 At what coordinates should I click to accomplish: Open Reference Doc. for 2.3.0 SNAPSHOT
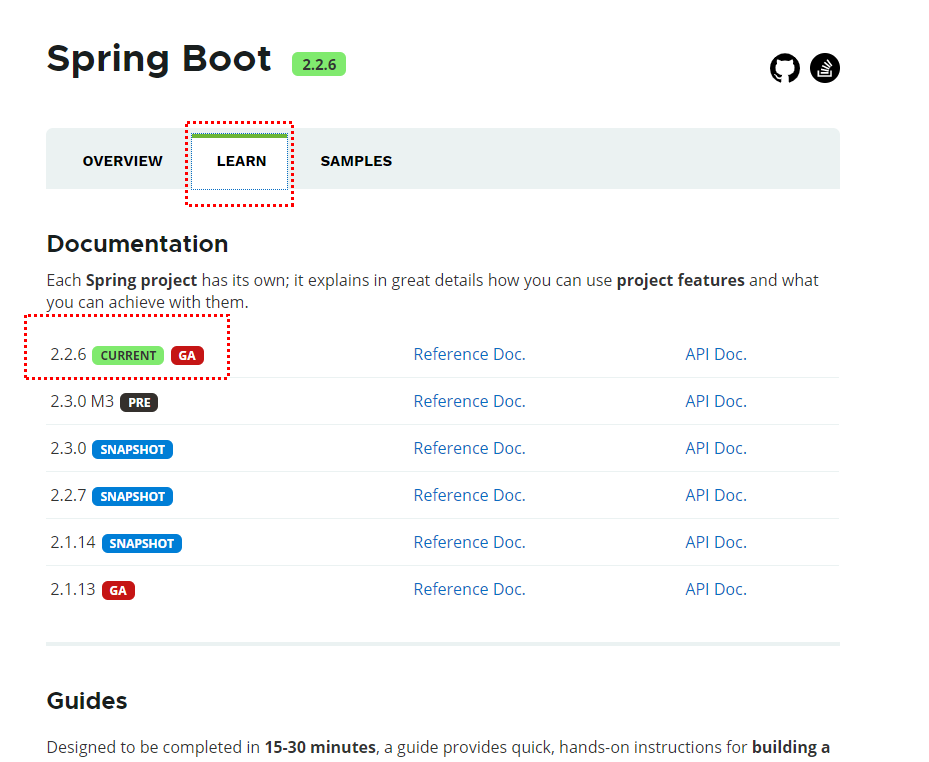click(x=469, y=449)
